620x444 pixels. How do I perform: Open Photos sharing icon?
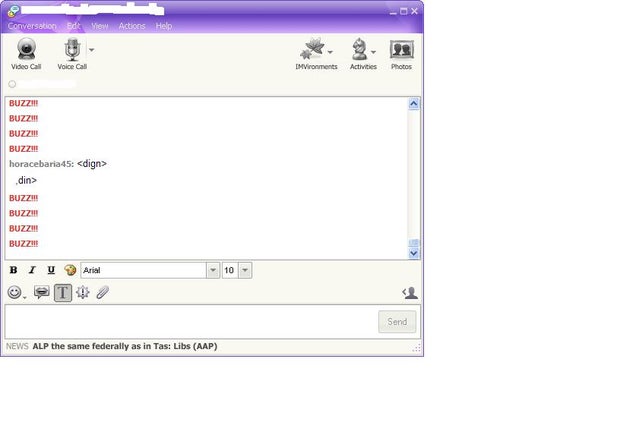click(401, 53)
